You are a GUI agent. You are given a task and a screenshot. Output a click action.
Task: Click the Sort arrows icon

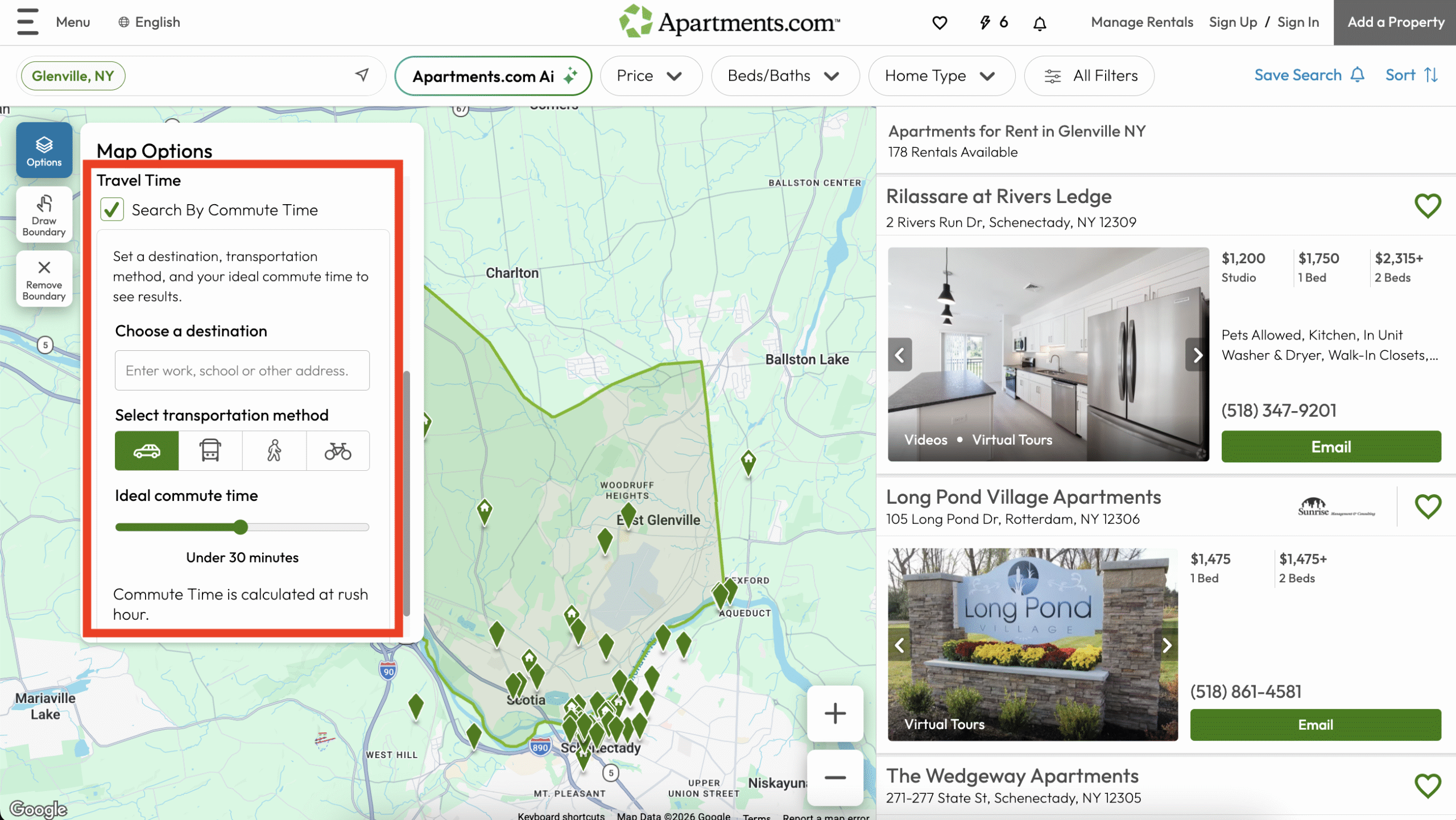(1432, 75)
